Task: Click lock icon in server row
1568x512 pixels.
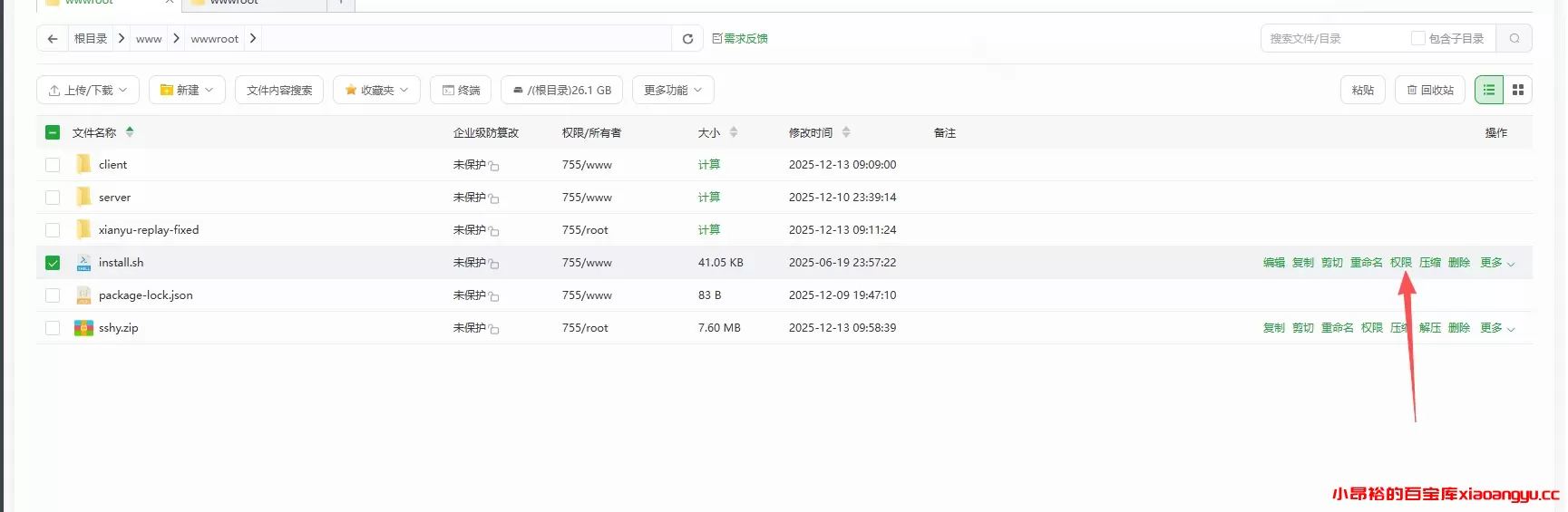Action: (494, 198)
